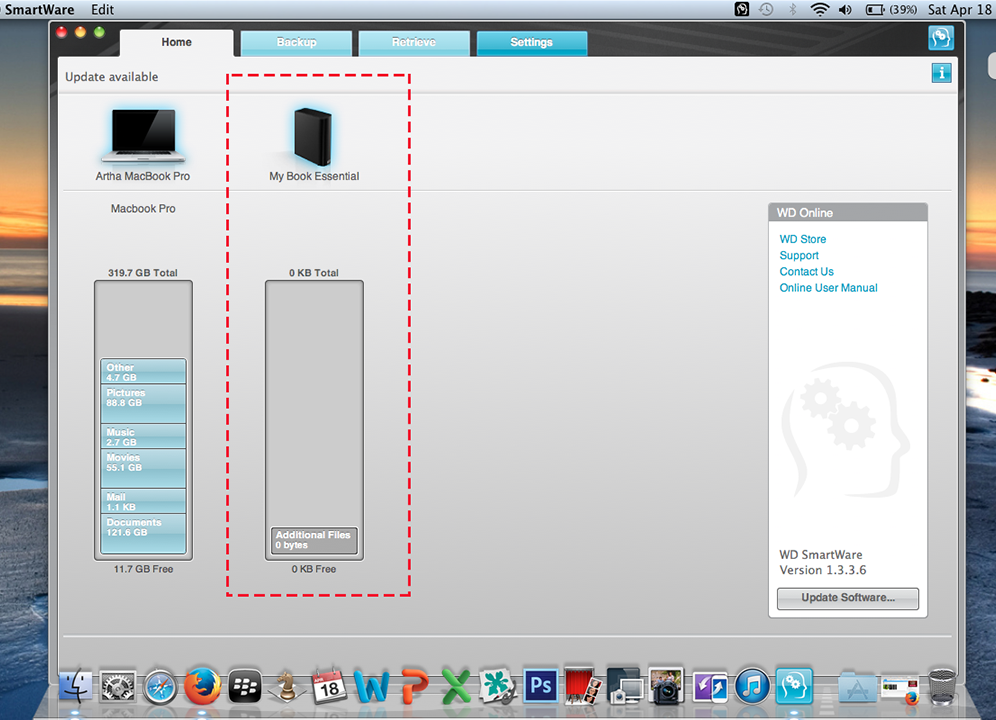Click Additional Files 0 bytes block
This screenshot has height=720, width=996.
pyautogui.click(x=314, y=540)
